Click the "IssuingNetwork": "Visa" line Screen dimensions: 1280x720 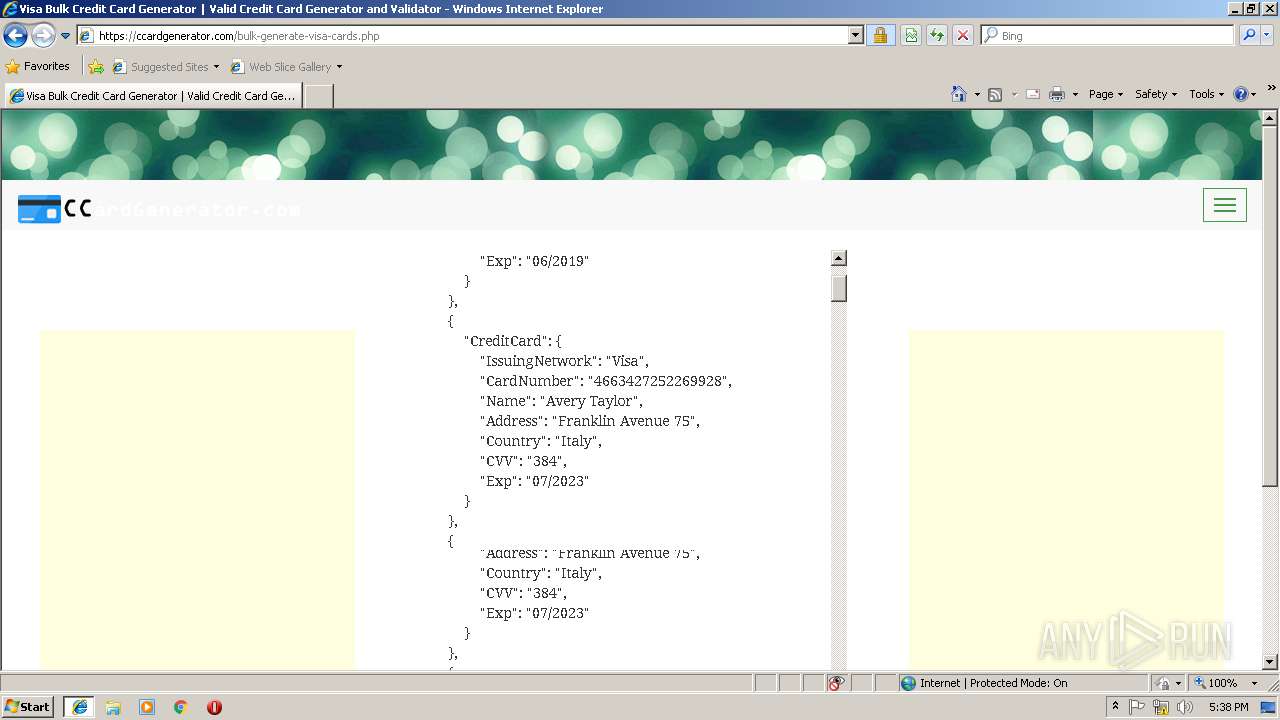point(564,361)
